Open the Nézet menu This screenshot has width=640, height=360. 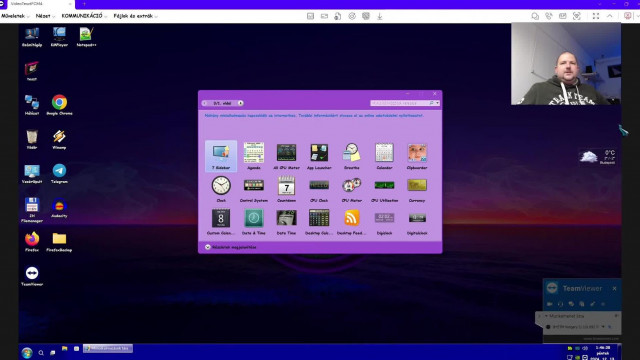coord(44,16)
